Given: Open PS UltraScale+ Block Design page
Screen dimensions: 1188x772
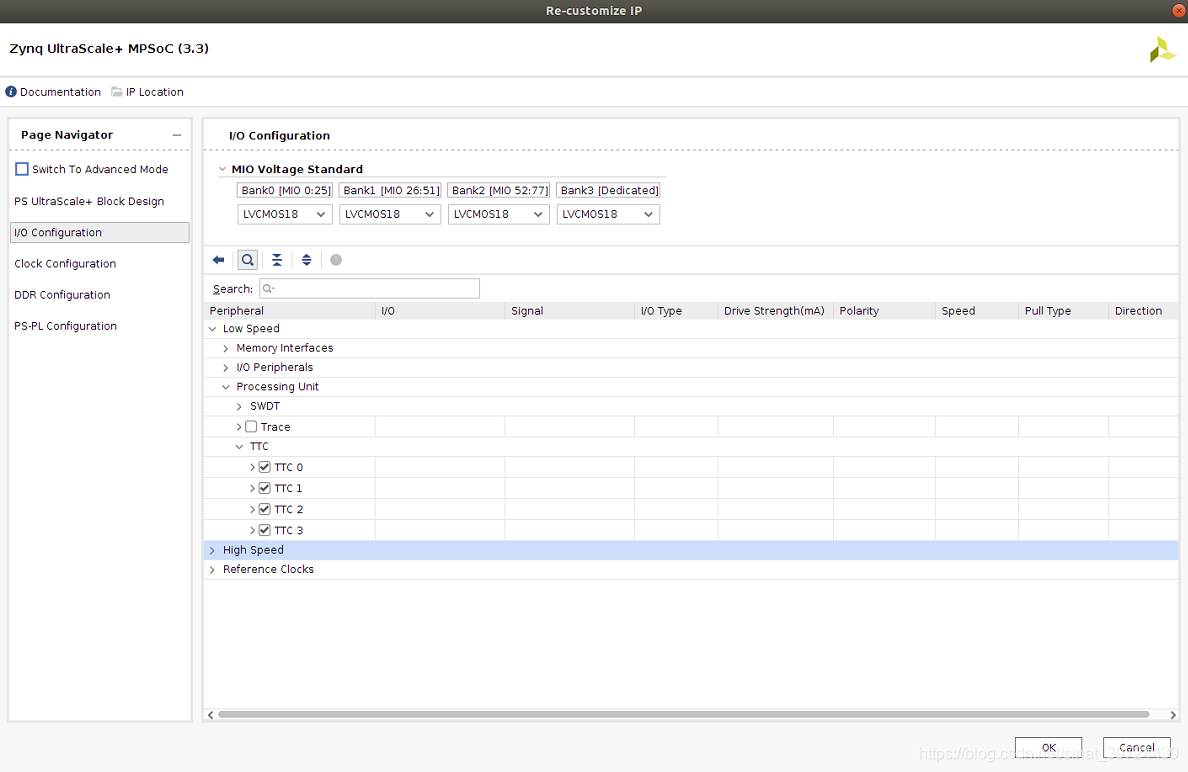Looking at the screenshot, I should point(89,202).
